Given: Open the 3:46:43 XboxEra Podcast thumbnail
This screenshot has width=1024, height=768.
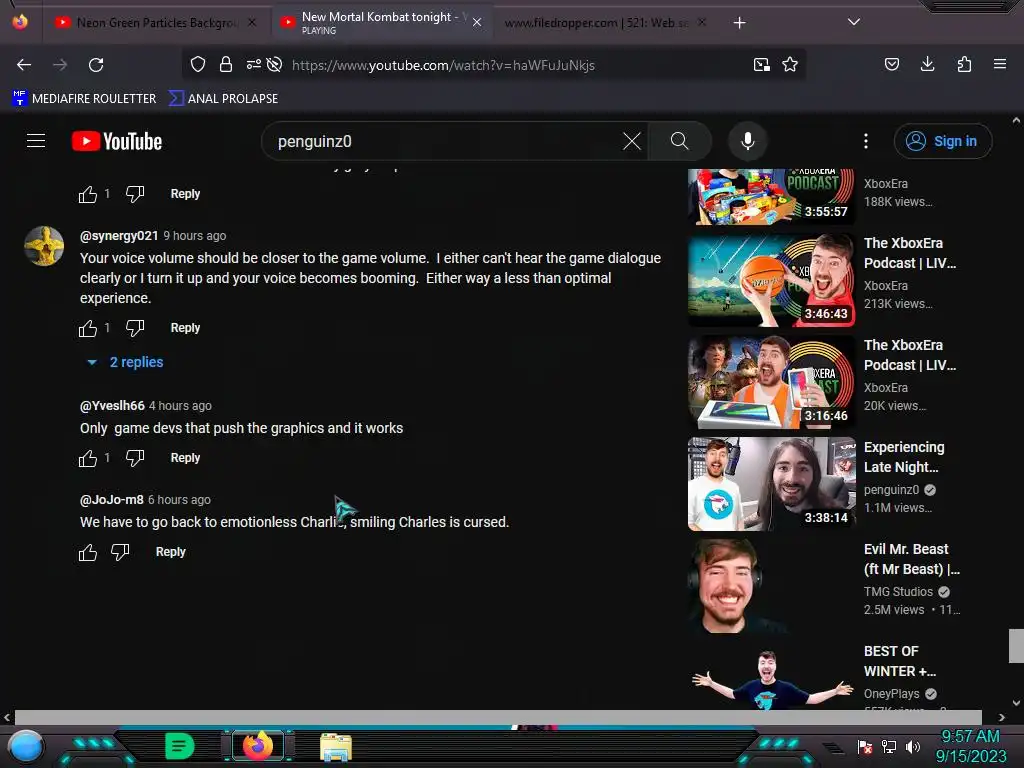Looking at the screenshot, I should tap(771, 280).
